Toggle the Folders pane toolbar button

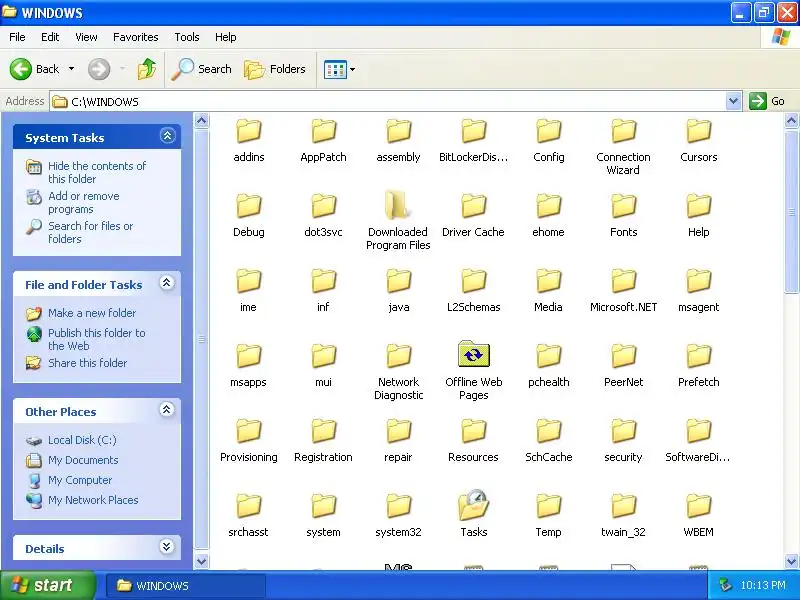coord(274,69)
